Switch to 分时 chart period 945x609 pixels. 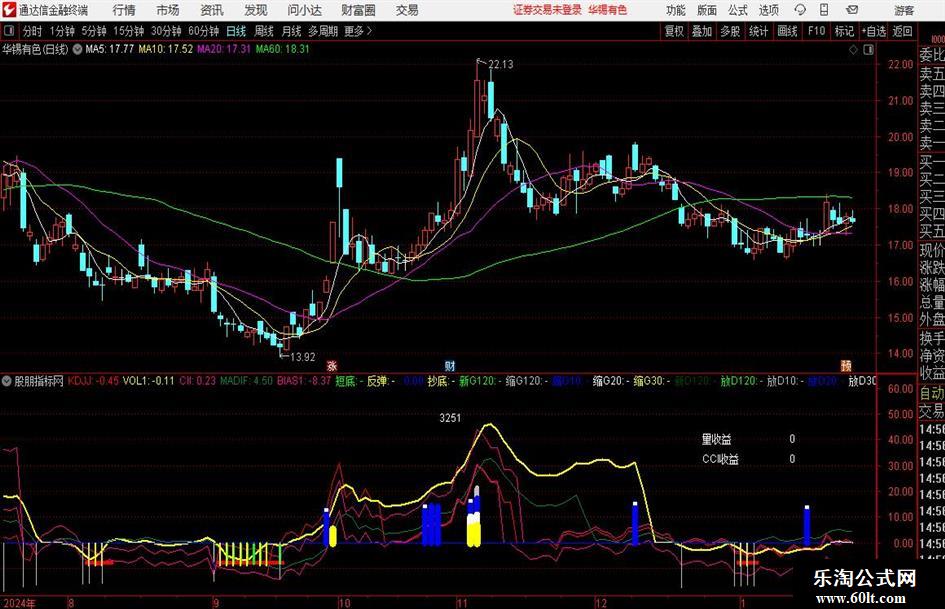[x=33, y=31]
